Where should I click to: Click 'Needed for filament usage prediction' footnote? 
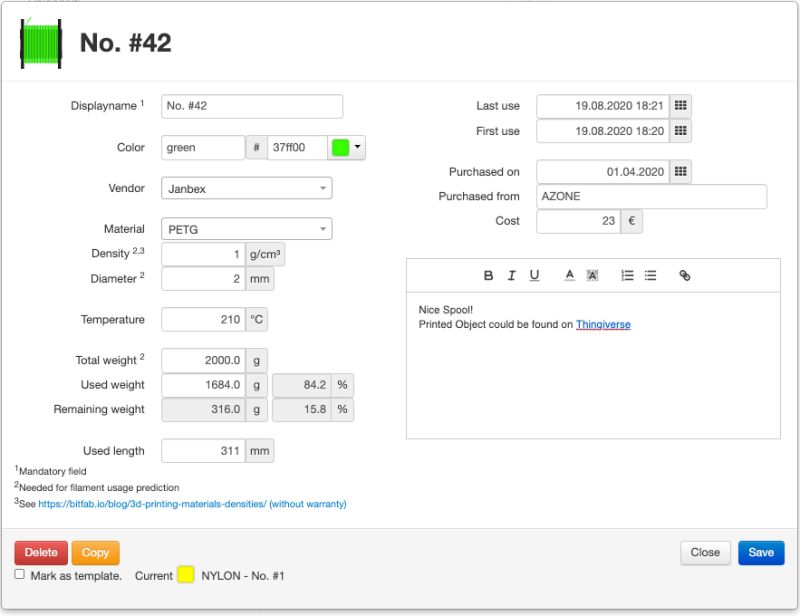point(99,488)
